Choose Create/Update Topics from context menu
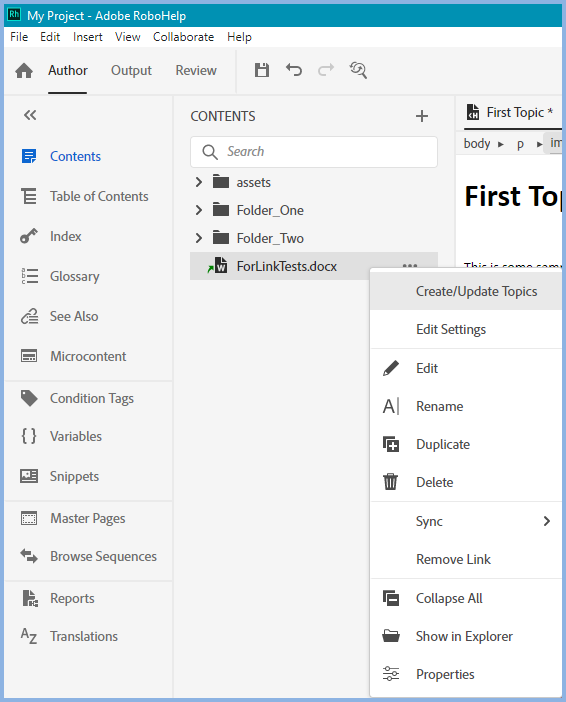This screenshot has width=566, height=702. point(466,291)
